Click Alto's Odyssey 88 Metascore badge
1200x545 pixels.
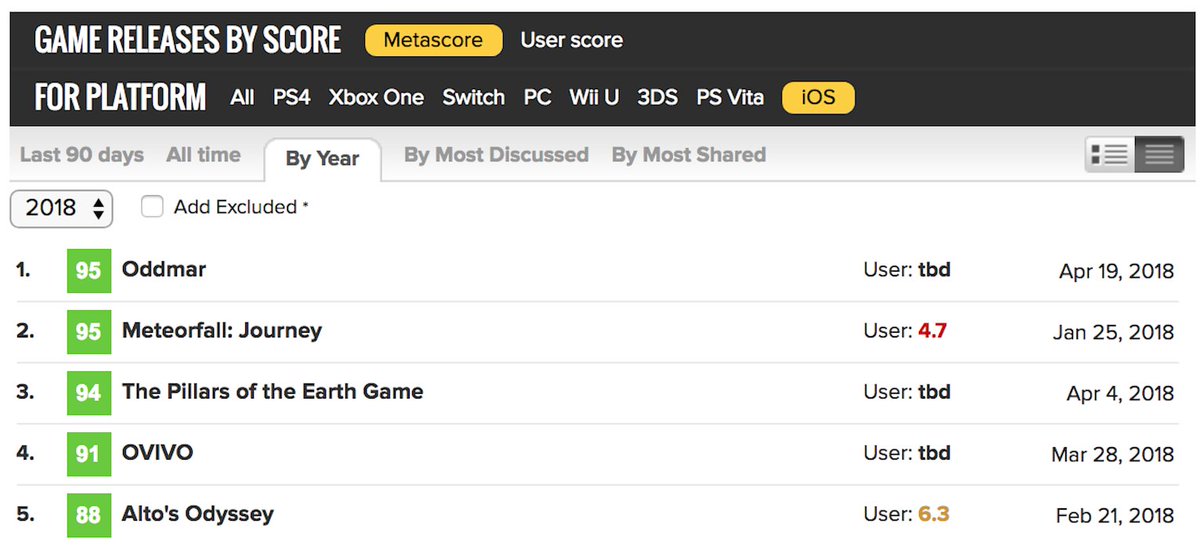click(x=88, y=514)
